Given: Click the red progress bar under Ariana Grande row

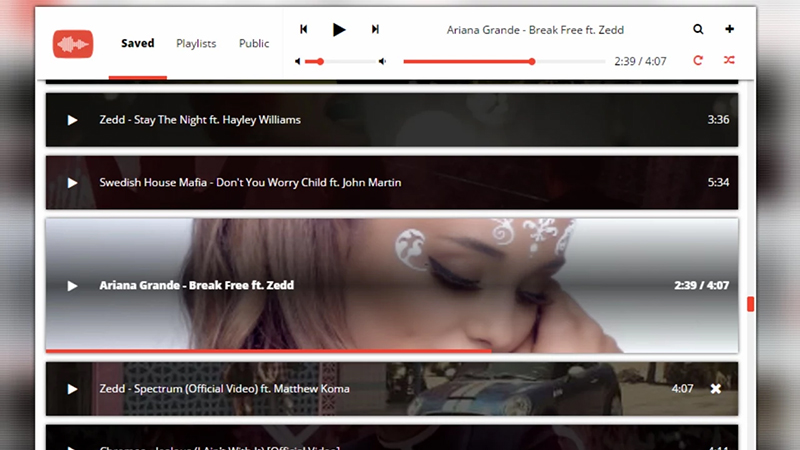Looking at the screenshot, I should [x=268, y=351].
